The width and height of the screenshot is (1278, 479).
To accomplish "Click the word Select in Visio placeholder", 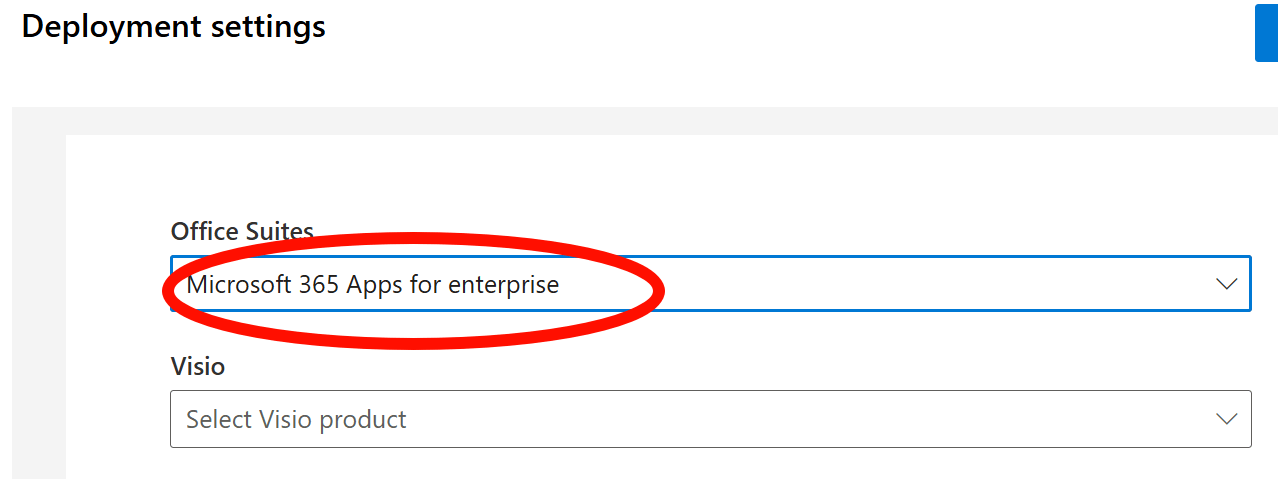I will point(216,419).
